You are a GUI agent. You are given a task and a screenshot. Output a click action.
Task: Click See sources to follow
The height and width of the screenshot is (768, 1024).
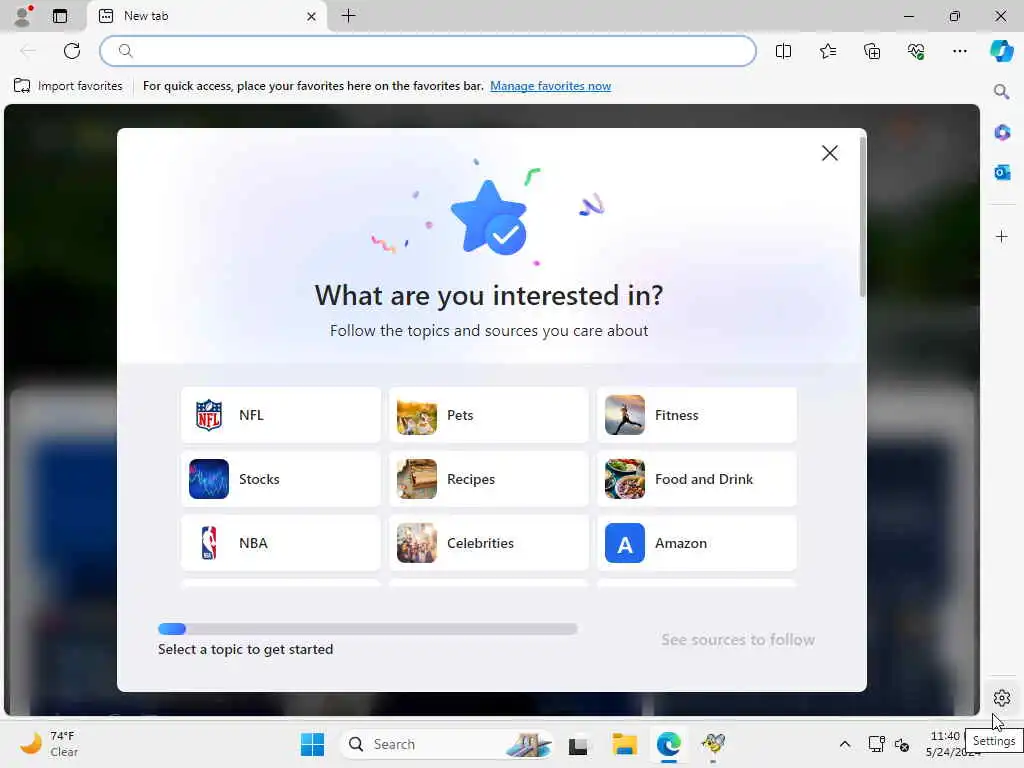click(738, 639)
